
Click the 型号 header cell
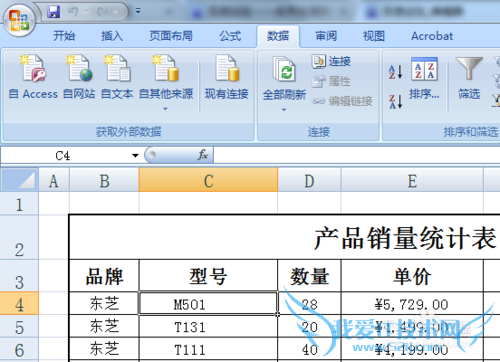coord(208,276)
